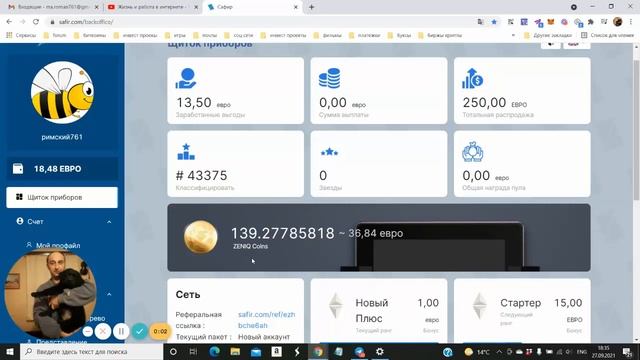Open the Chrome profile avatar

pos(618,22)
